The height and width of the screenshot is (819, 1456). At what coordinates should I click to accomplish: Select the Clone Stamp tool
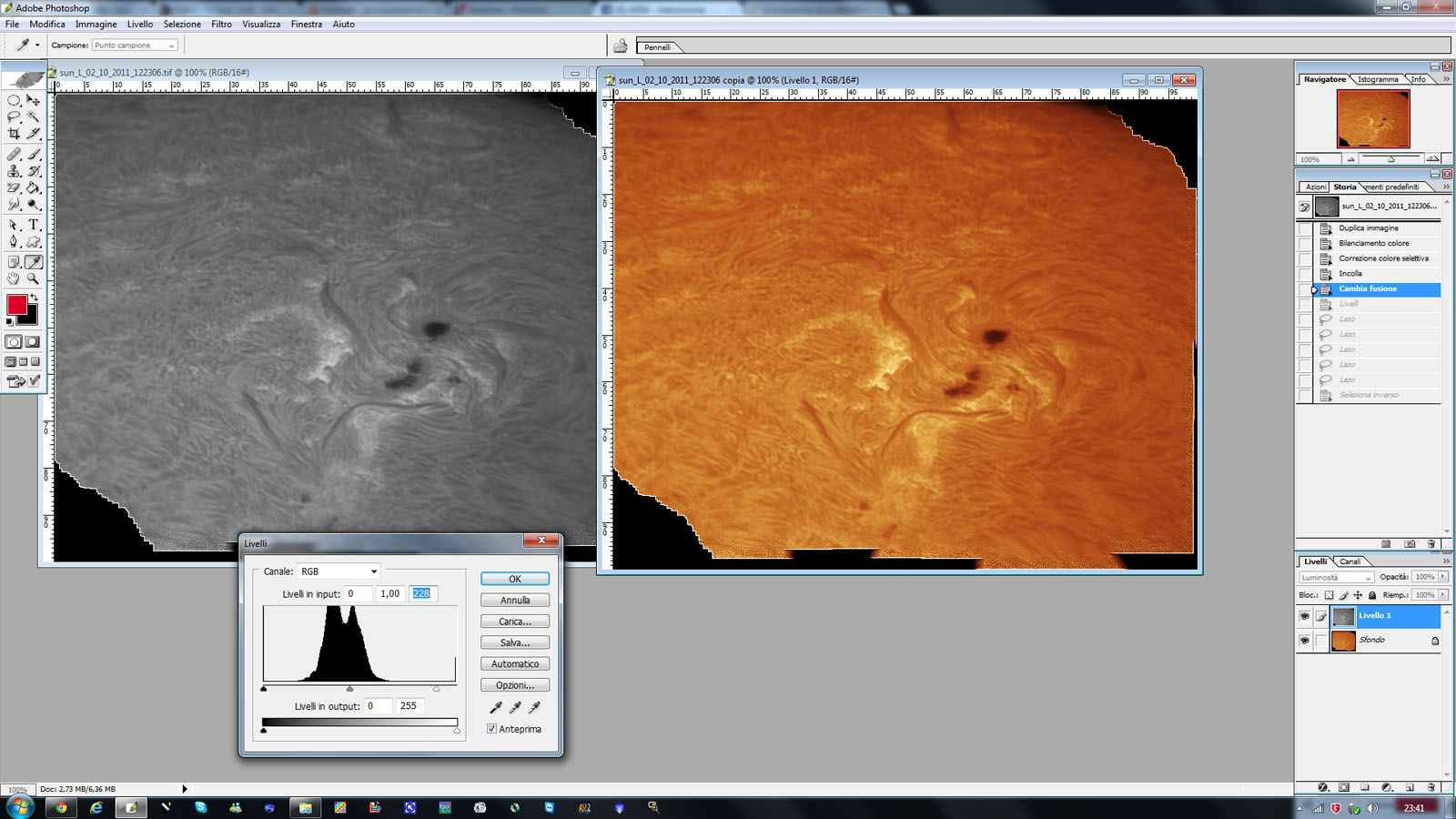(14, 171)
